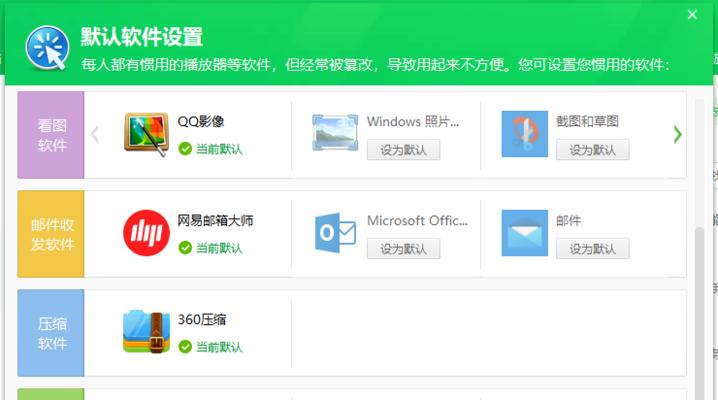This screenshot has height=400, width=718.
Task: Click the 网易邮箱大师 name label
Action: 215,220
